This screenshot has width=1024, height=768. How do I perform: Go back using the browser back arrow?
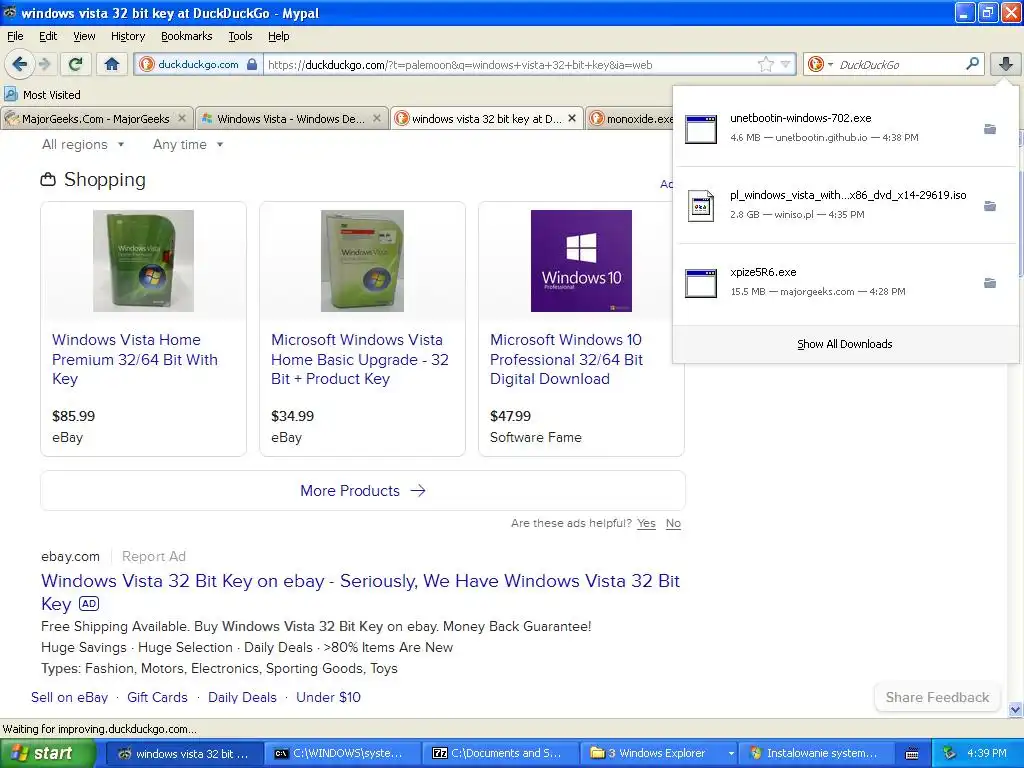20,64
